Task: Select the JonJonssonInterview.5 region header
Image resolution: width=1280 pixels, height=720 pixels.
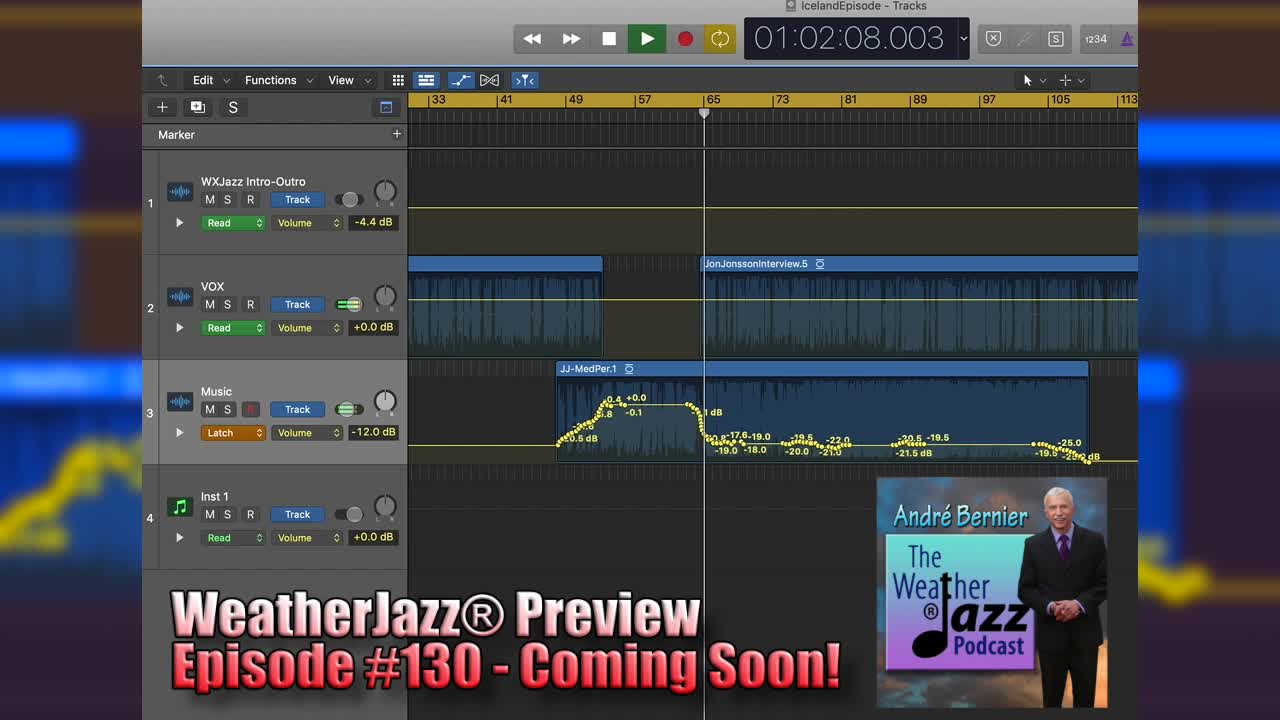Action: point(919,264)
